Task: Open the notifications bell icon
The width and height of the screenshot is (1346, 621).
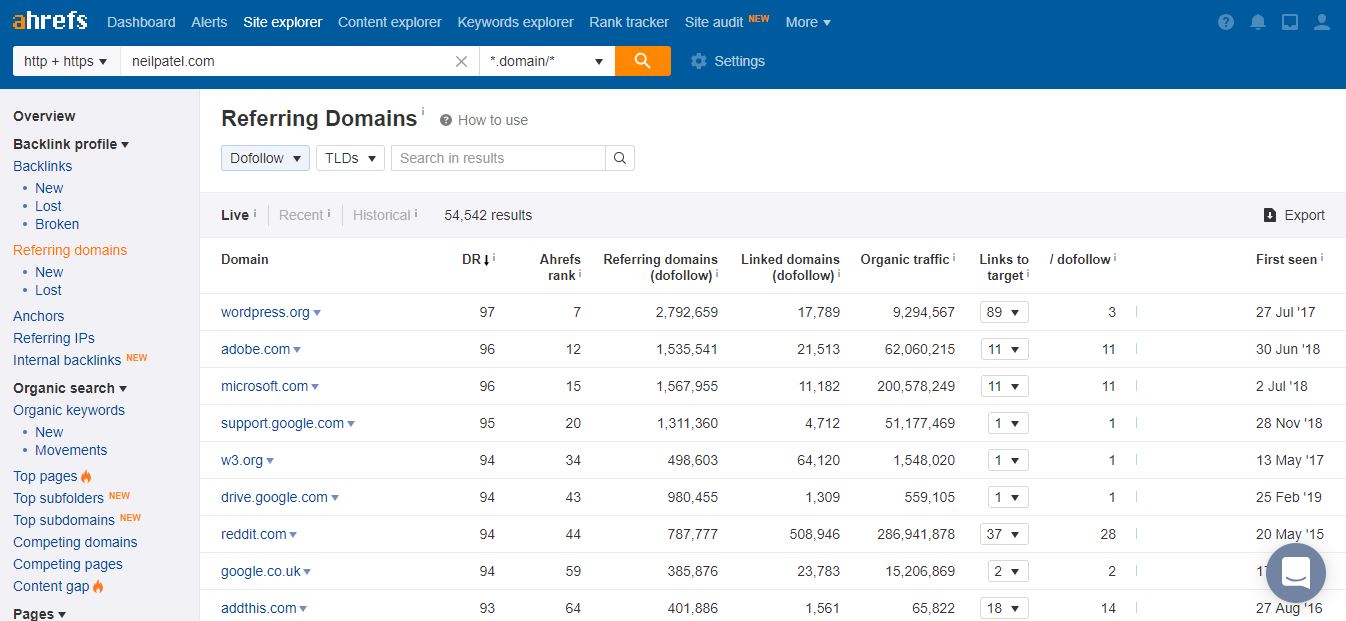Action: (x=1258, y=22)
